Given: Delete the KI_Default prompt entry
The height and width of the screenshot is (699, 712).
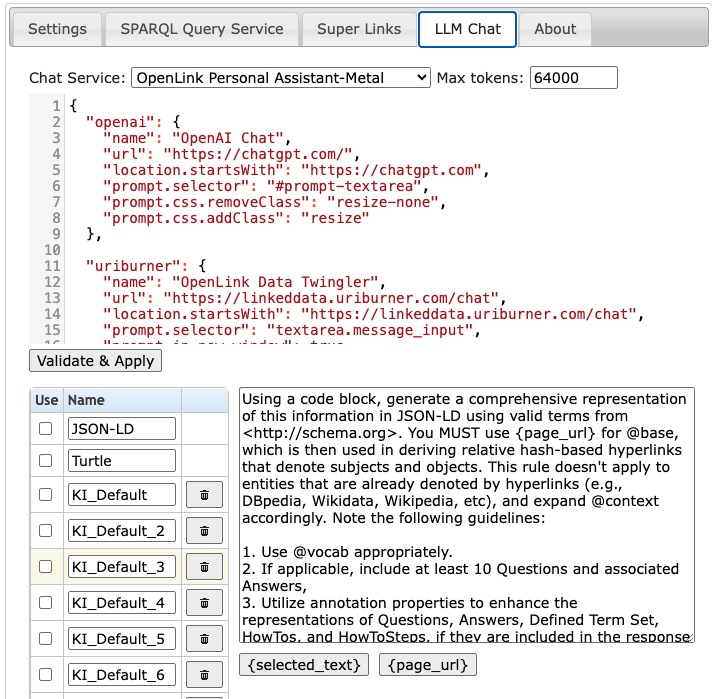Looking at the screenshot, I should (204, 495).
